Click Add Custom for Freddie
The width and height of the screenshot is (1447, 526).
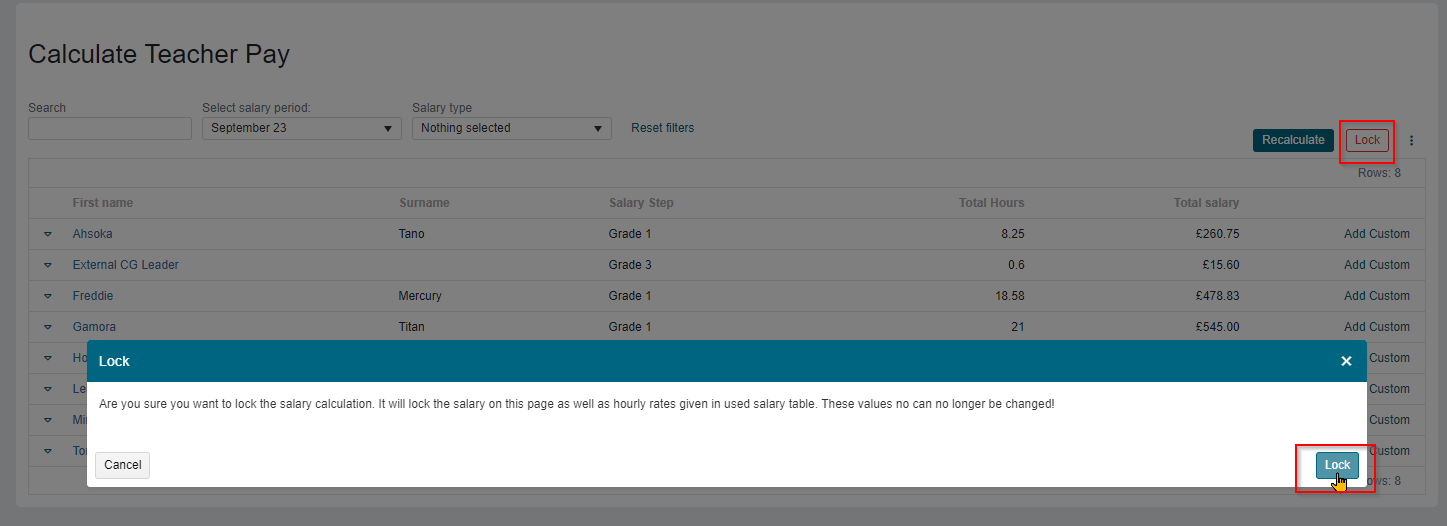pos(1377,296)
